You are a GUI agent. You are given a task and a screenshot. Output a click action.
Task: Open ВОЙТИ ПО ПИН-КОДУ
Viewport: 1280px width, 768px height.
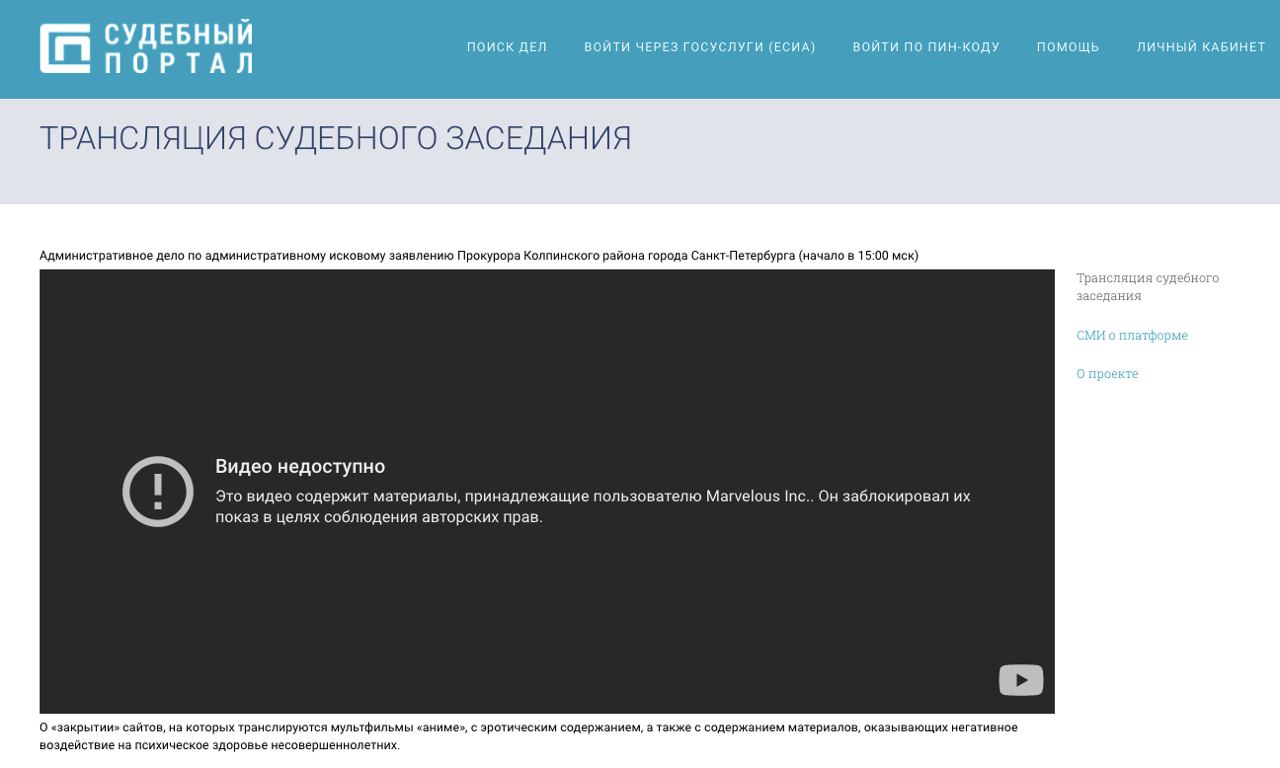(x=926, y=47)
